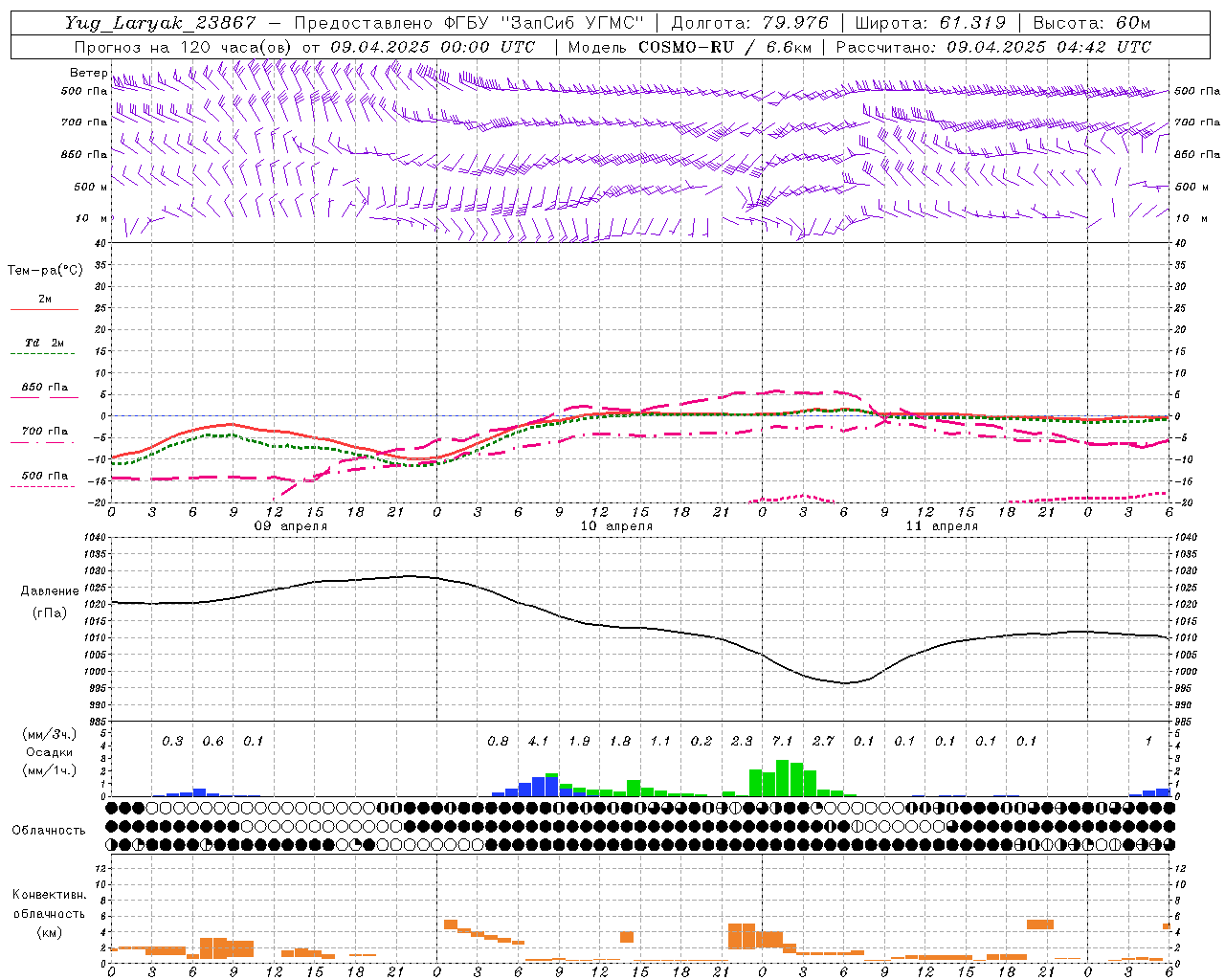1225x980 pixels.
Task: Click the tallest green hourly precipitation bar
Action: tap(782, 778)
